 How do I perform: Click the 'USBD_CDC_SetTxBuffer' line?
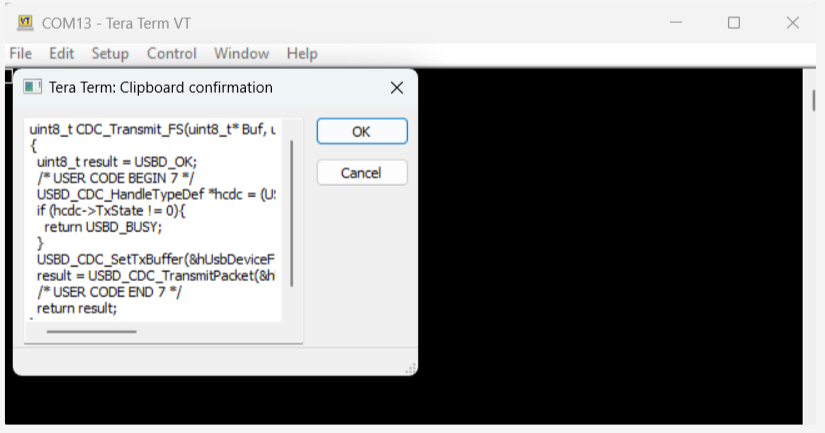(x=156, y=260)
